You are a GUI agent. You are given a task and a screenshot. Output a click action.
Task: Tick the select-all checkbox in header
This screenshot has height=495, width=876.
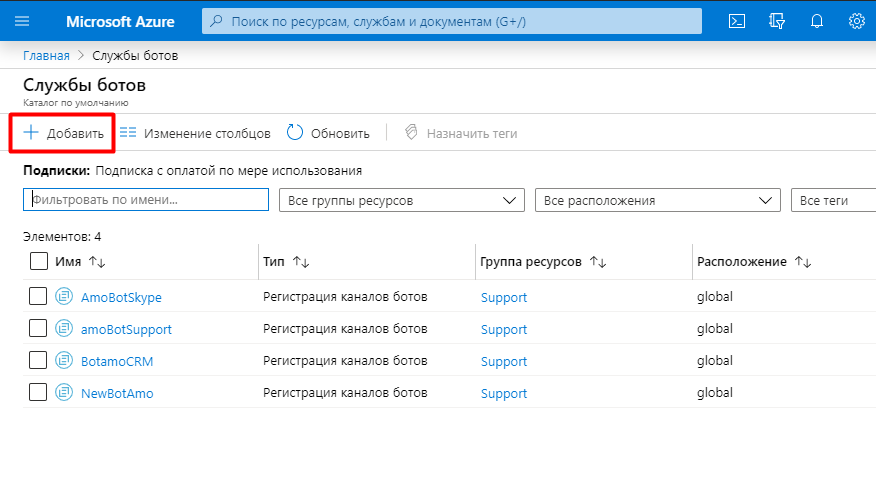(x=39, y=261)
